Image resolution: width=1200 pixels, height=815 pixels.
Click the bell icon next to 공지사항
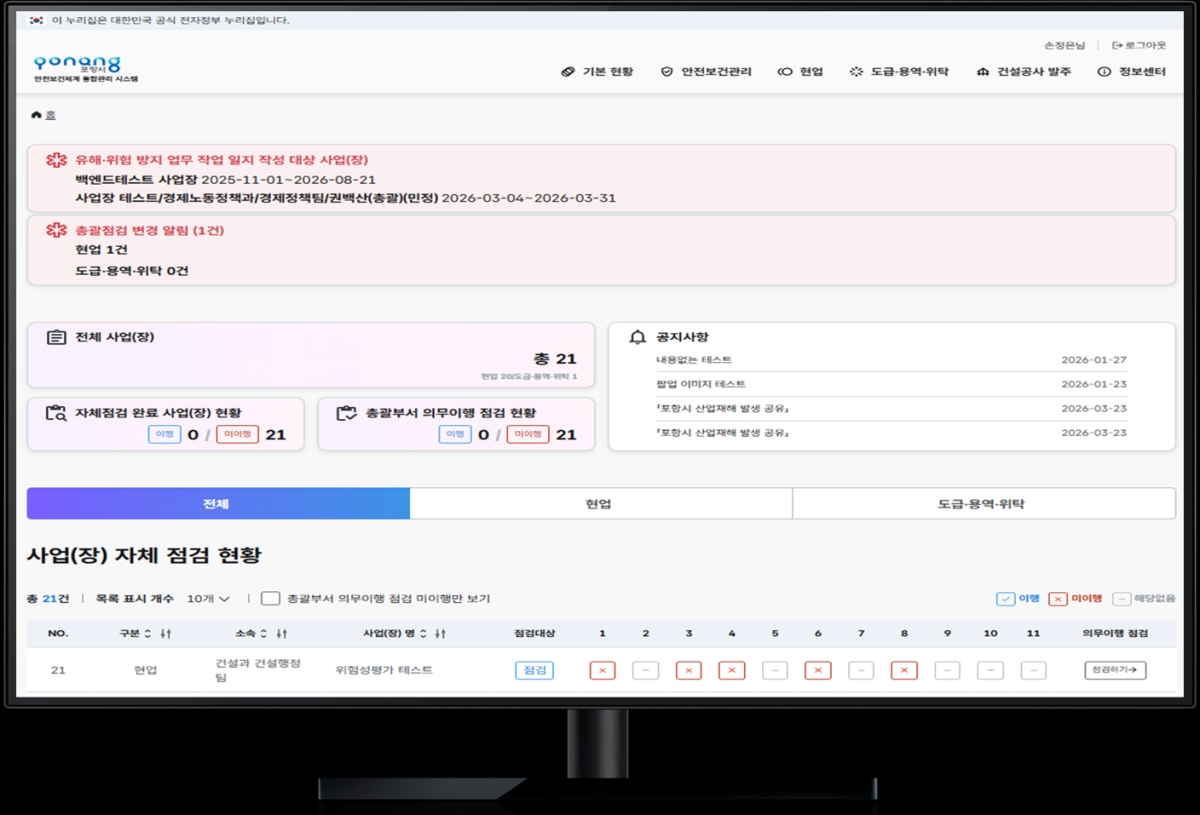637,337
